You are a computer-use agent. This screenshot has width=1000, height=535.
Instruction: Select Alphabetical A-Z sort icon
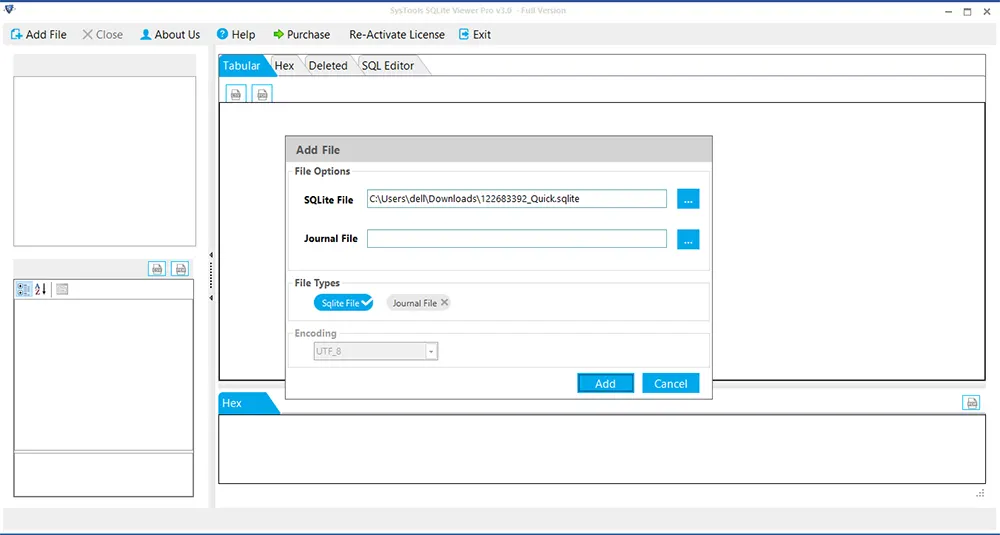point(40,289)
